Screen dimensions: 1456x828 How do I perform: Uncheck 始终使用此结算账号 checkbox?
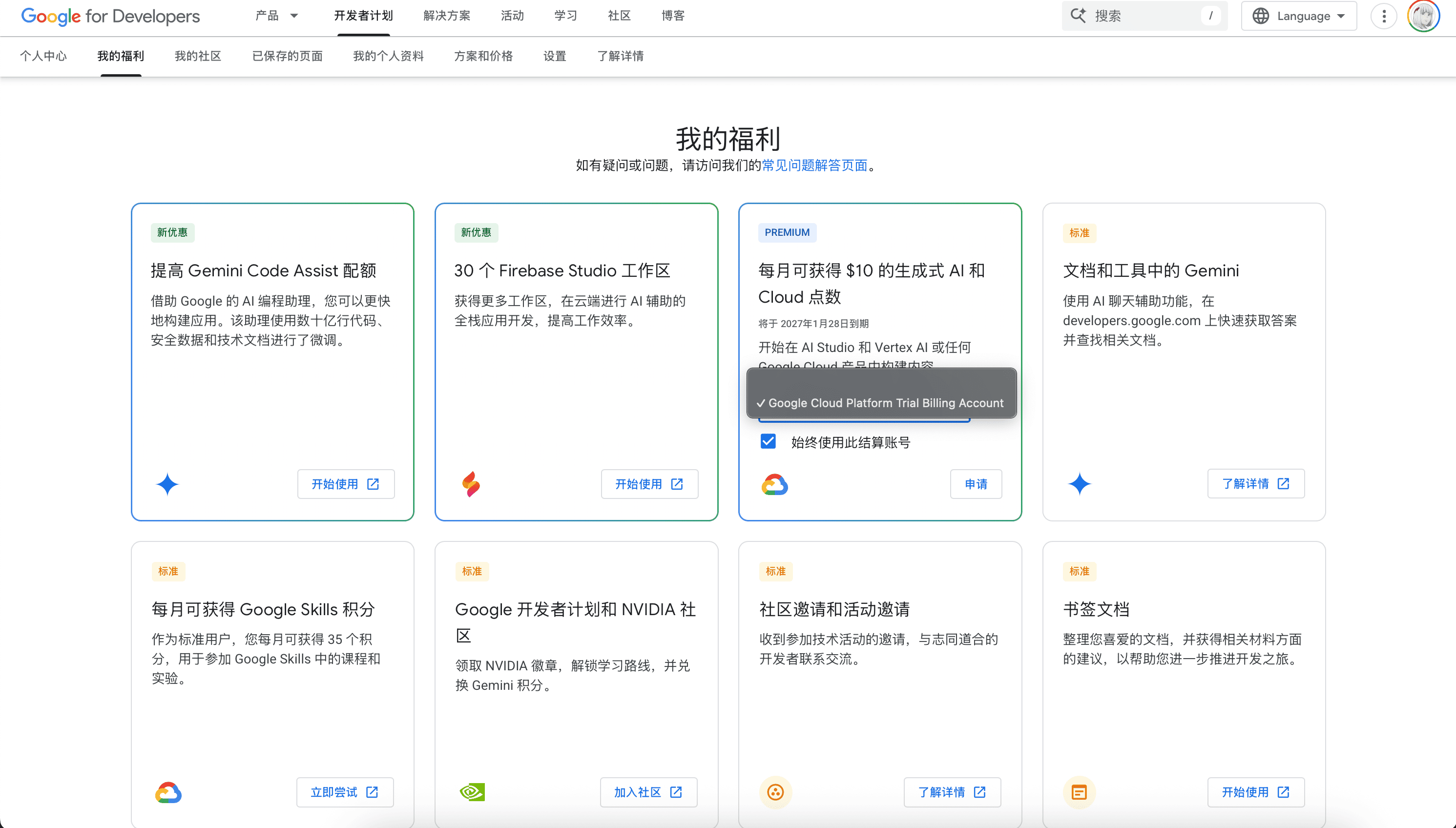(x=768, y=442)
